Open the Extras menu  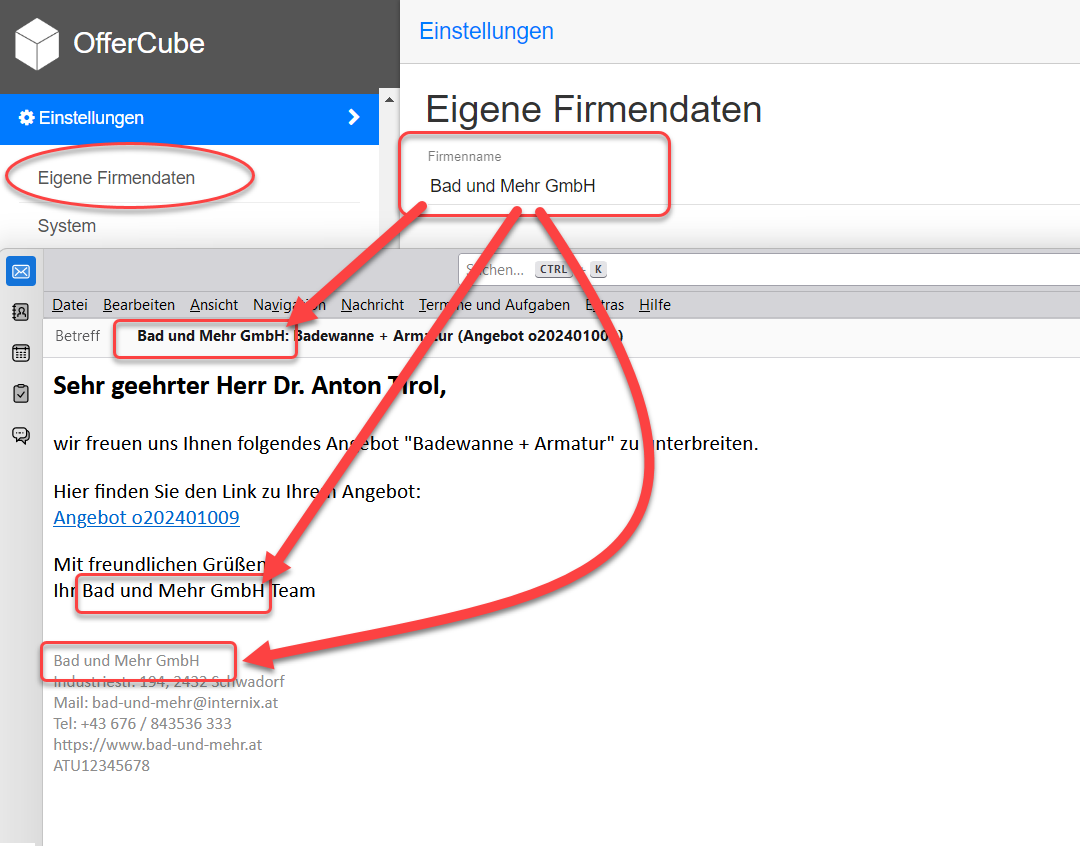604,305
